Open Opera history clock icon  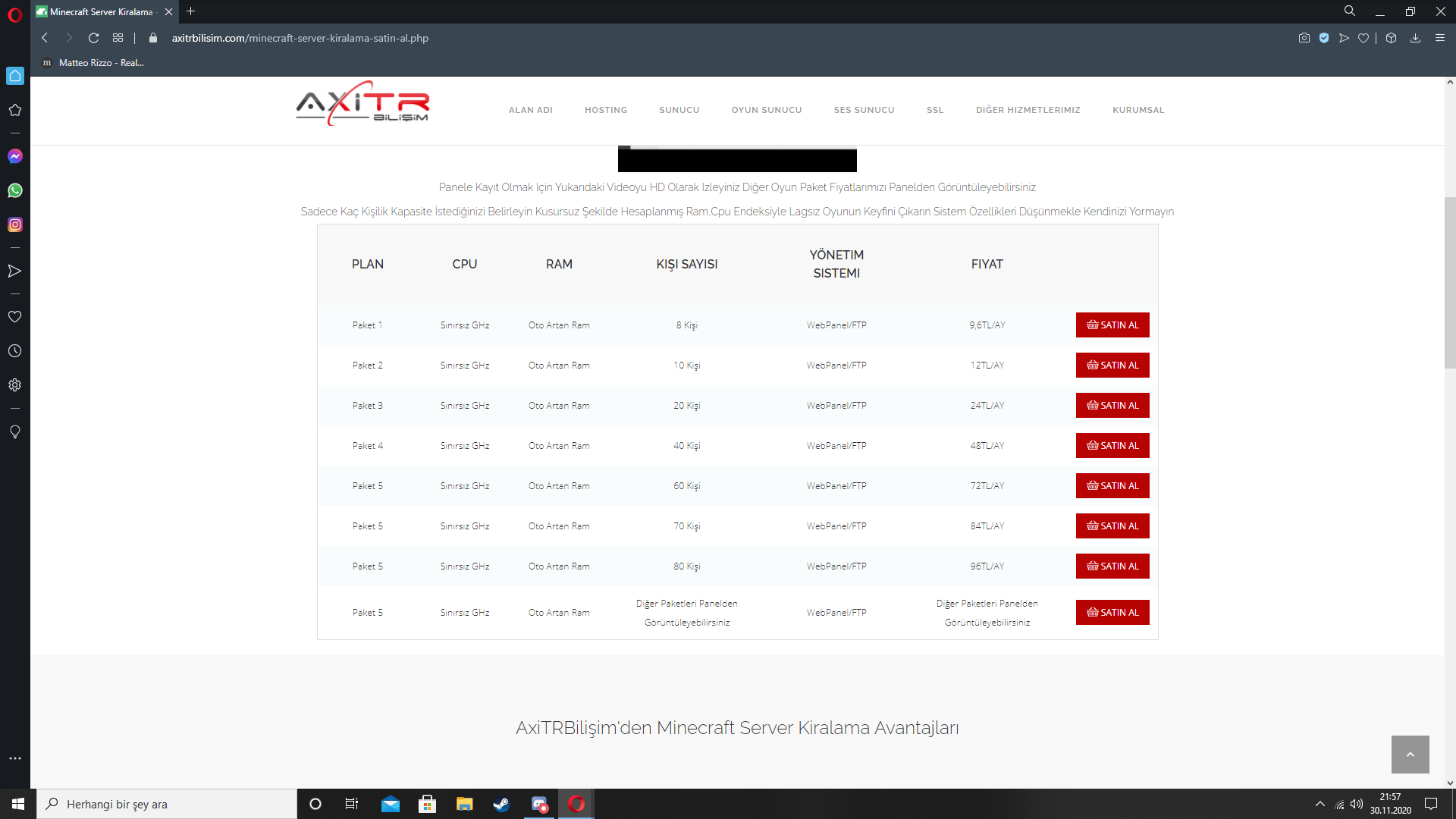(15, 351)
